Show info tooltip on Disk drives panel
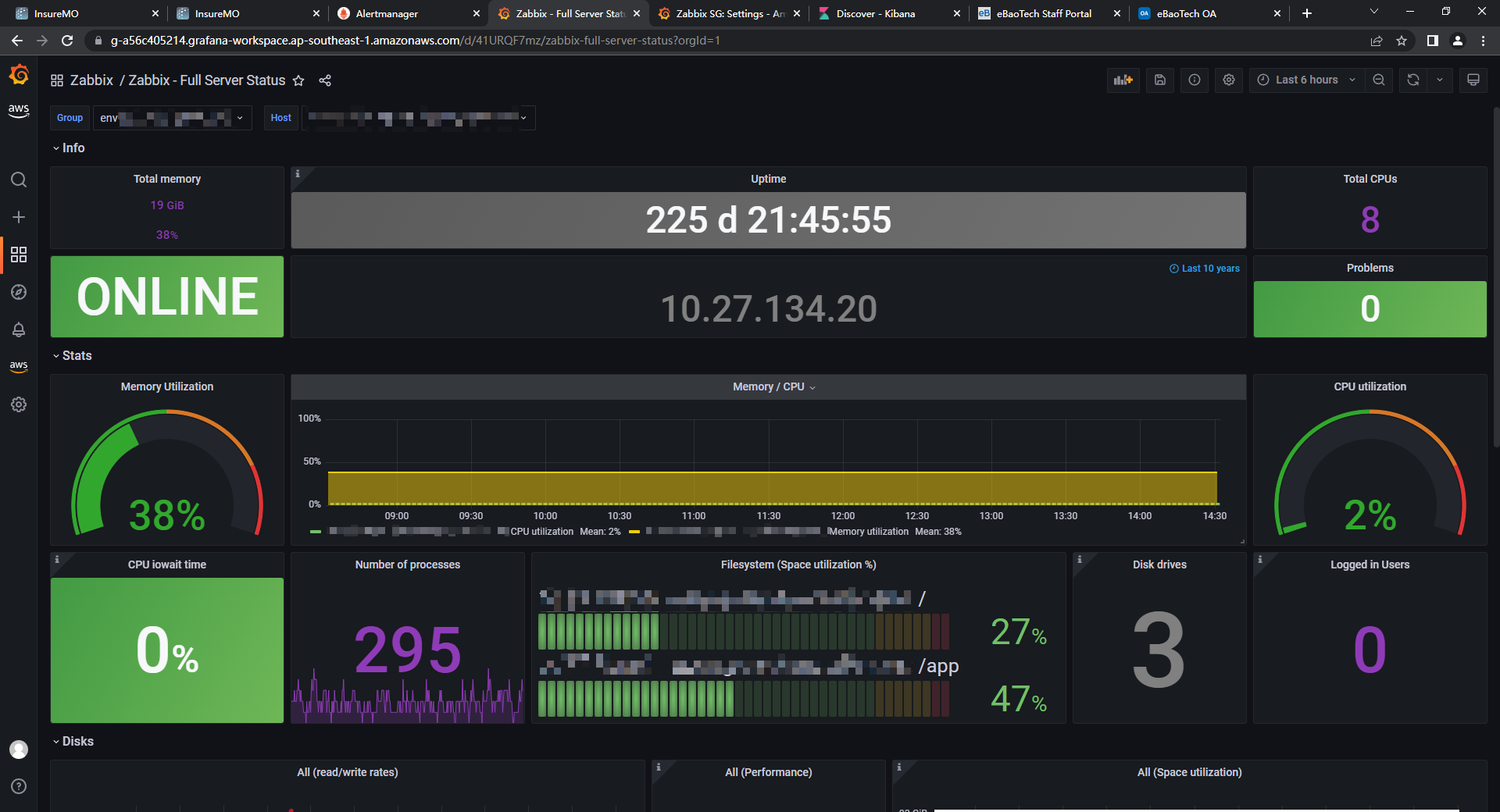Screen dimensions: 1500x812 click(1080, 559)
